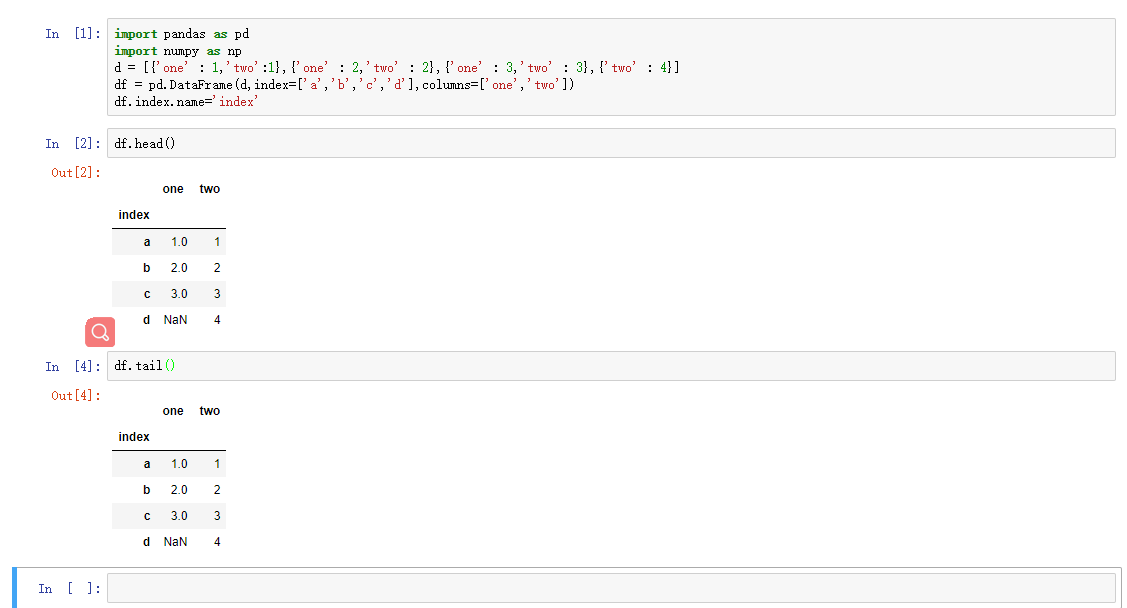Click the empty In [ ] prompt
The width and height of the screenshot is (1127, 608).
[68, 589]
